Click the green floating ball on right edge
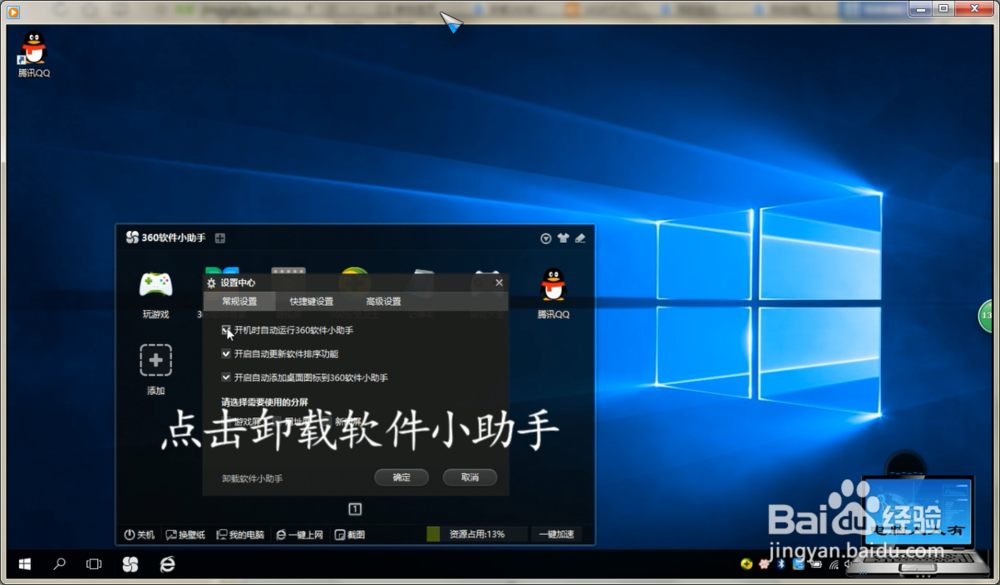Screen dimensions: 1000x585 pyautogui.click(x=987, y=315)
